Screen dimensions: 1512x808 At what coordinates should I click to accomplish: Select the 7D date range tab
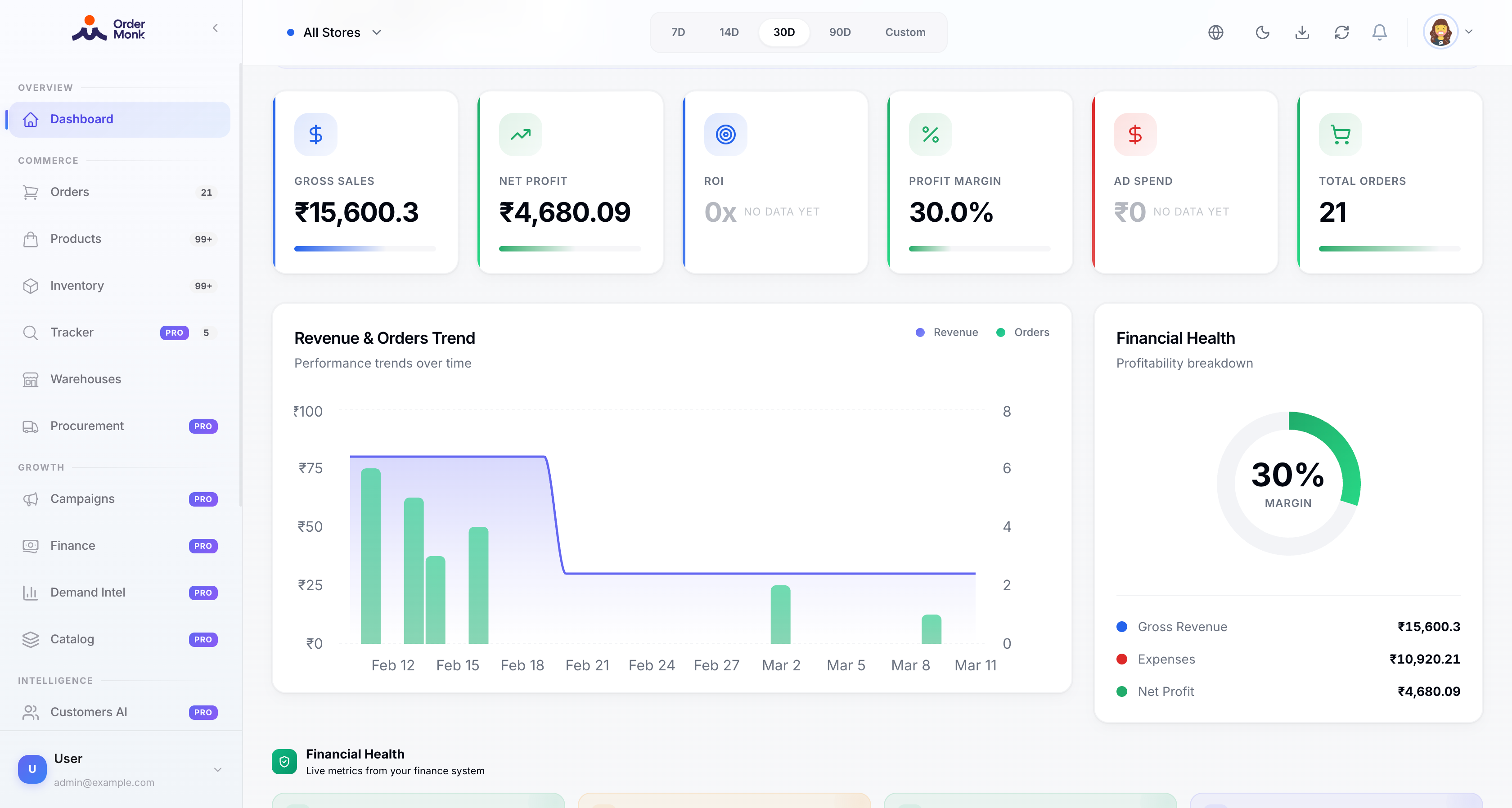click(x=678, y=32)
